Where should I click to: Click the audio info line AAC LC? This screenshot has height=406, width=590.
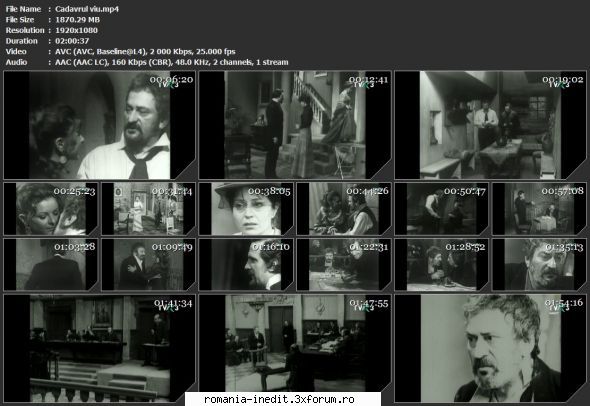[x=172, y=62]
